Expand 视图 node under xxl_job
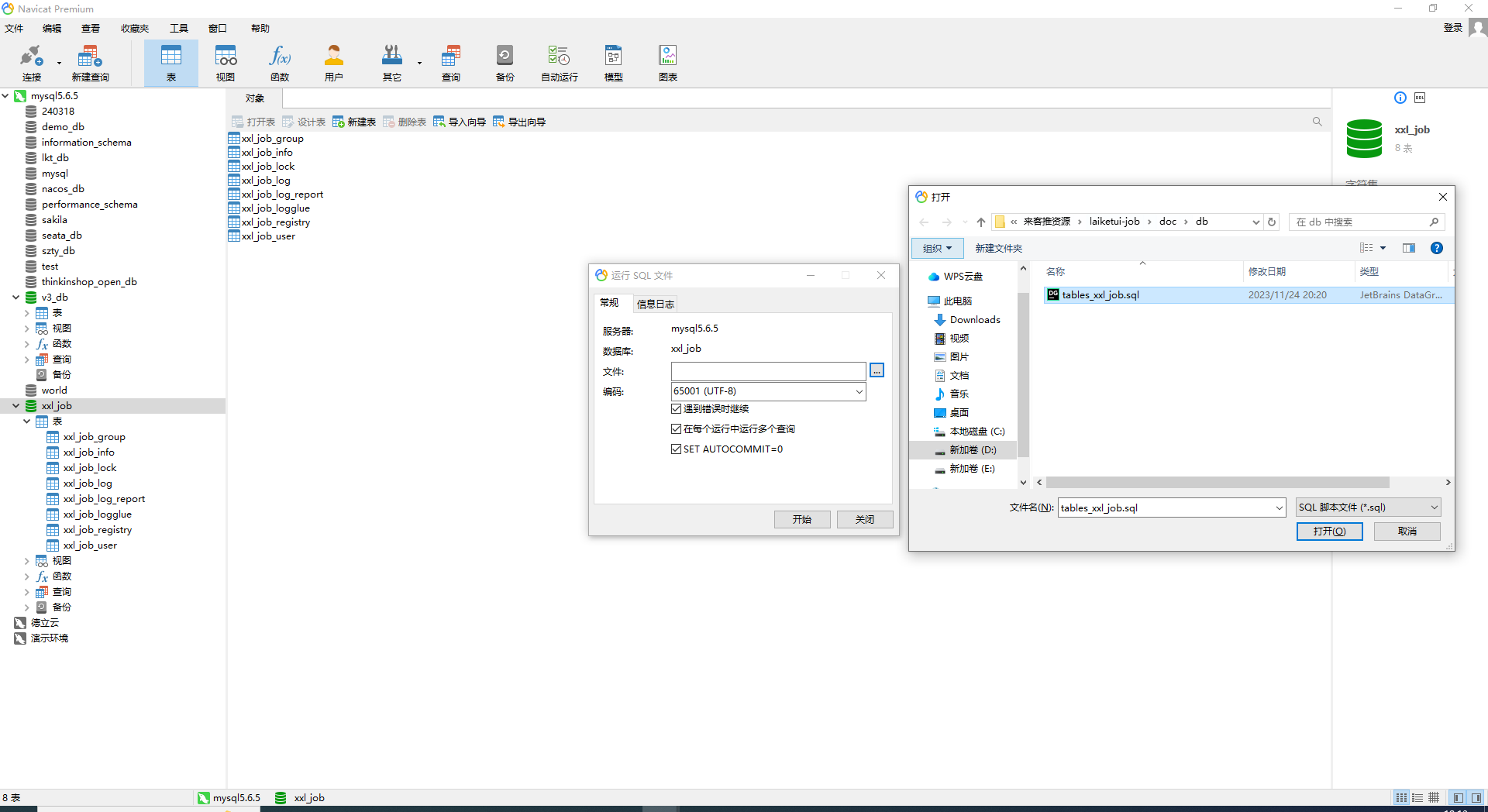 [26, 561]
